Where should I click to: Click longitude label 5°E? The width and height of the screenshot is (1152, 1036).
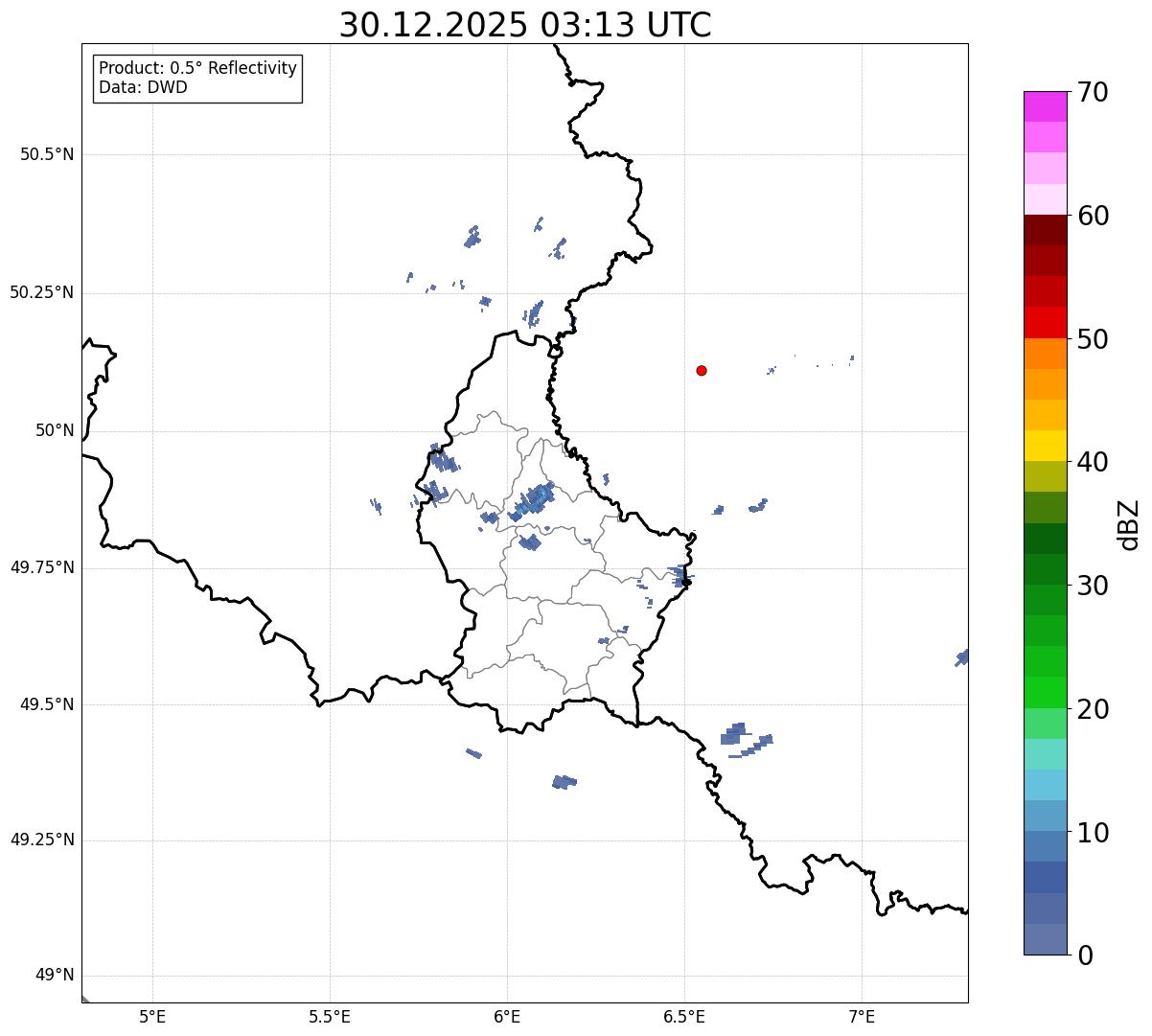click(152, 1016)
